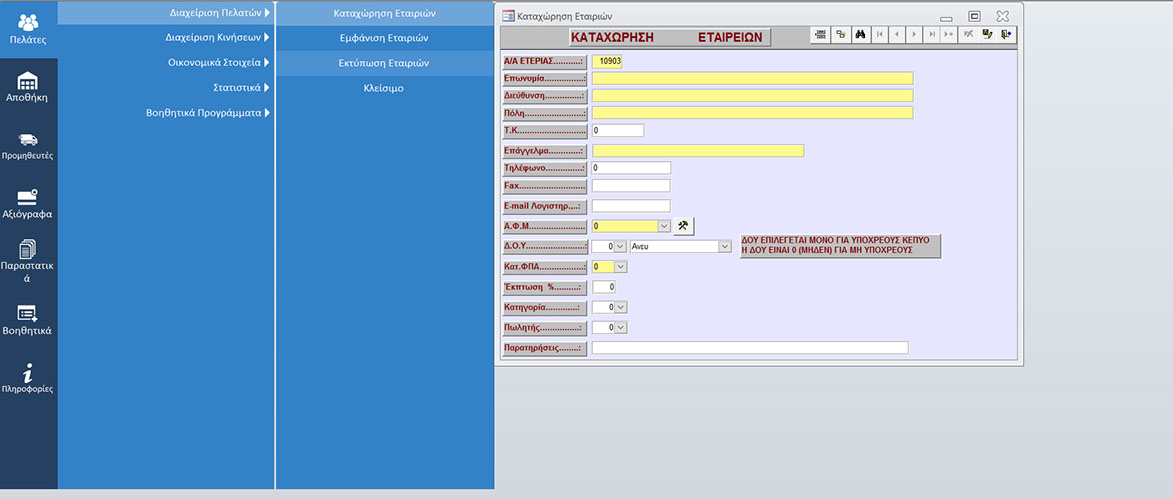Image resolution: width=1173 pixels, height=499 pixels.
Task: Open the Πωλητής dropdown
Action: pyautogui.click(x=620, y=327)
